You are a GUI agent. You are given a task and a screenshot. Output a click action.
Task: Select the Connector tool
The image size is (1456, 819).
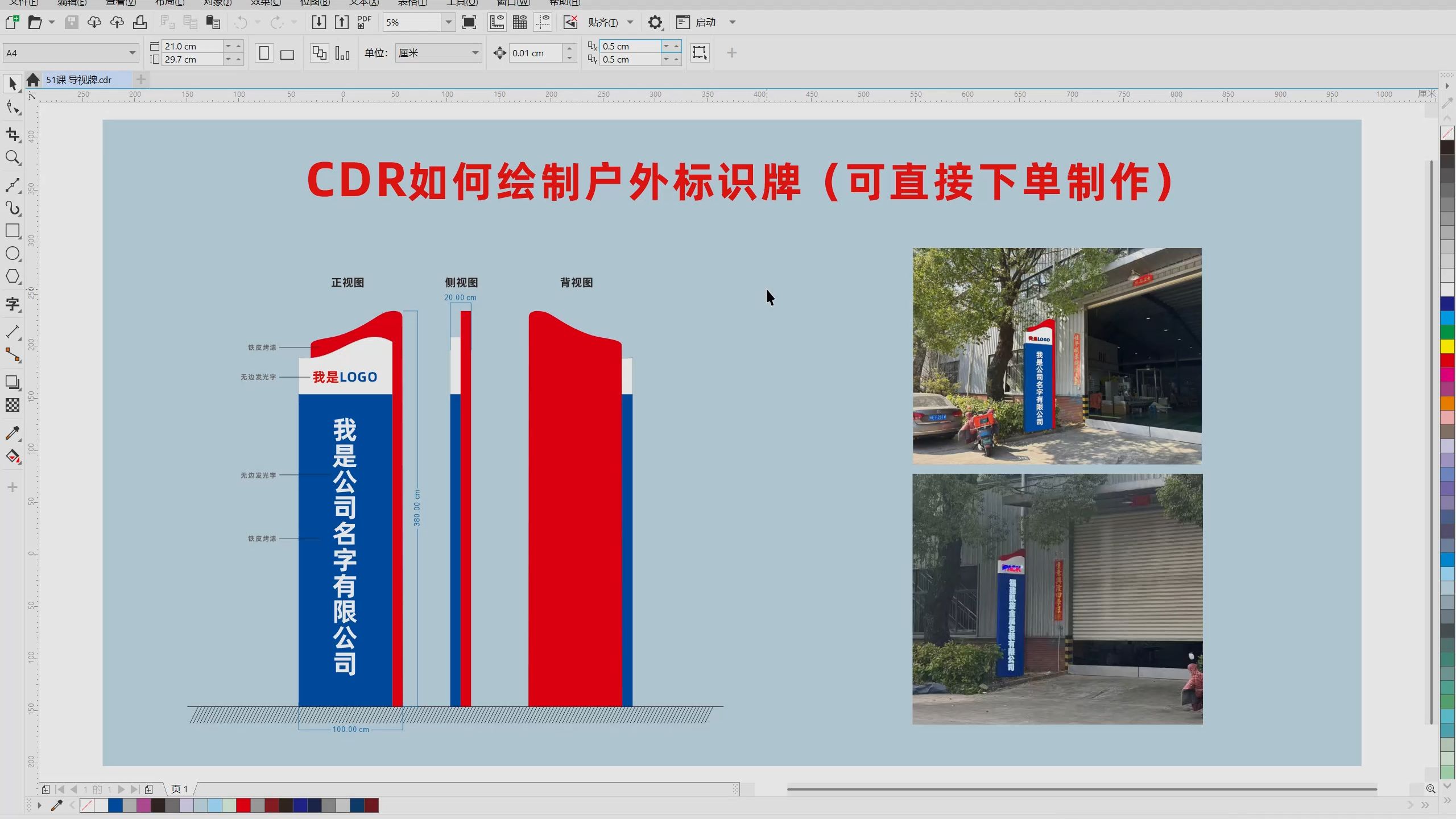click(x=13, y=355)
